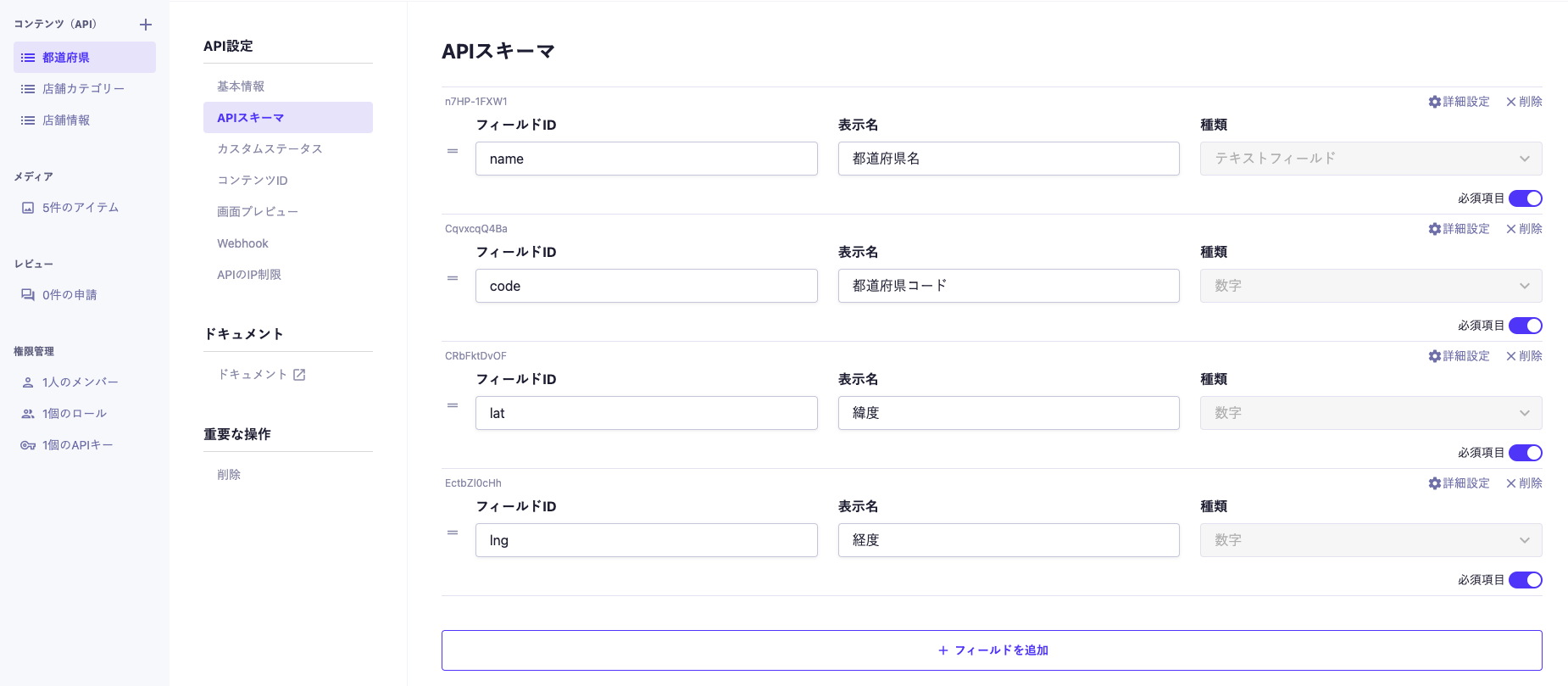The height and width of the screenshot is (686, 1568).
Task: Open the media items image icon
Action: pyautogui.click(x=28, y=208)
